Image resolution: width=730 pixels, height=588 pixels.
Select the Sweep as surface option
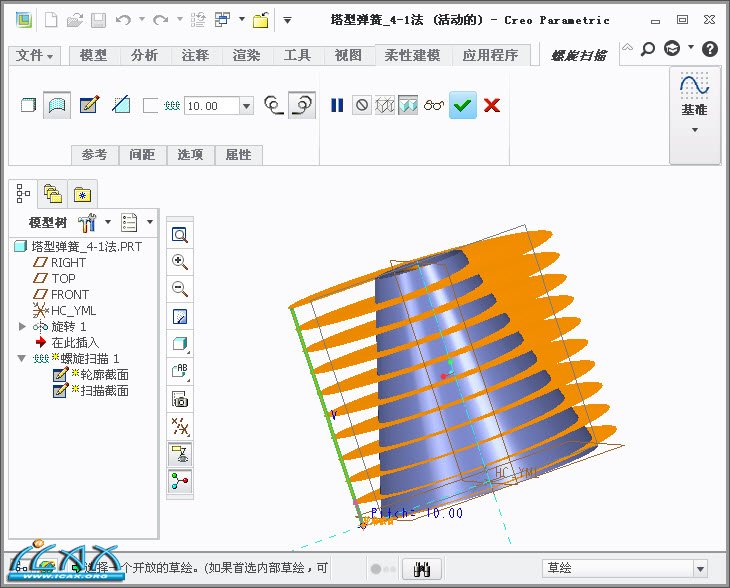coord(57,105)
